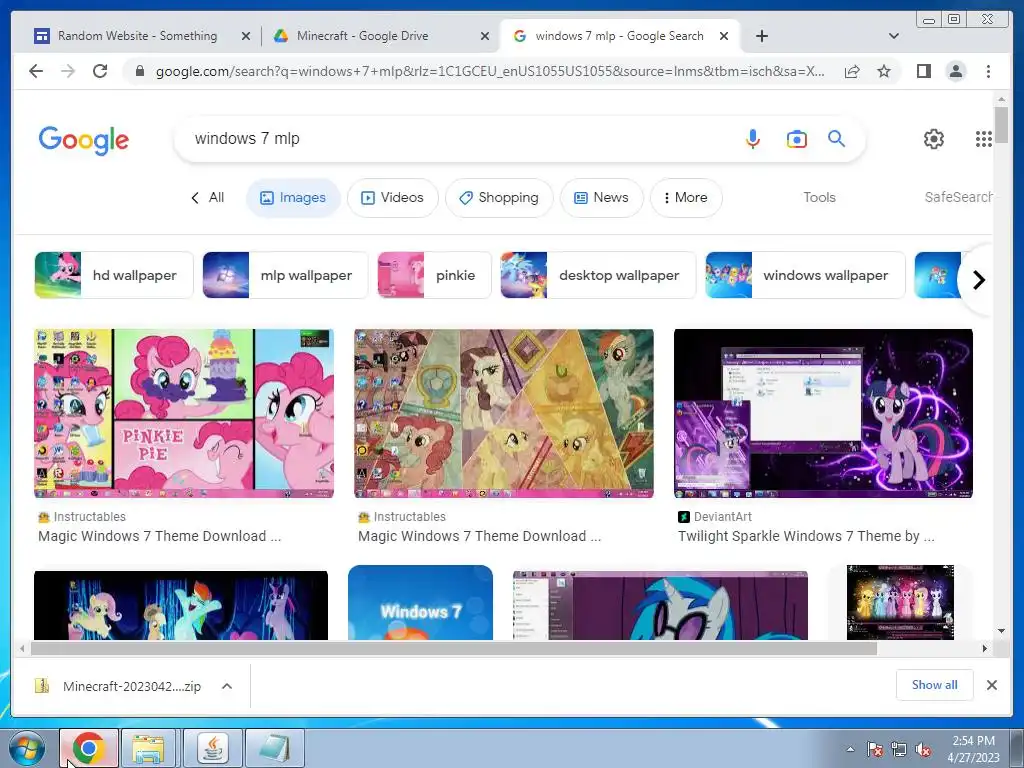Screen dimensions: 1024x768
Task: Open the DJ pony with glasses thumbnail
Action: coord(660,605)
